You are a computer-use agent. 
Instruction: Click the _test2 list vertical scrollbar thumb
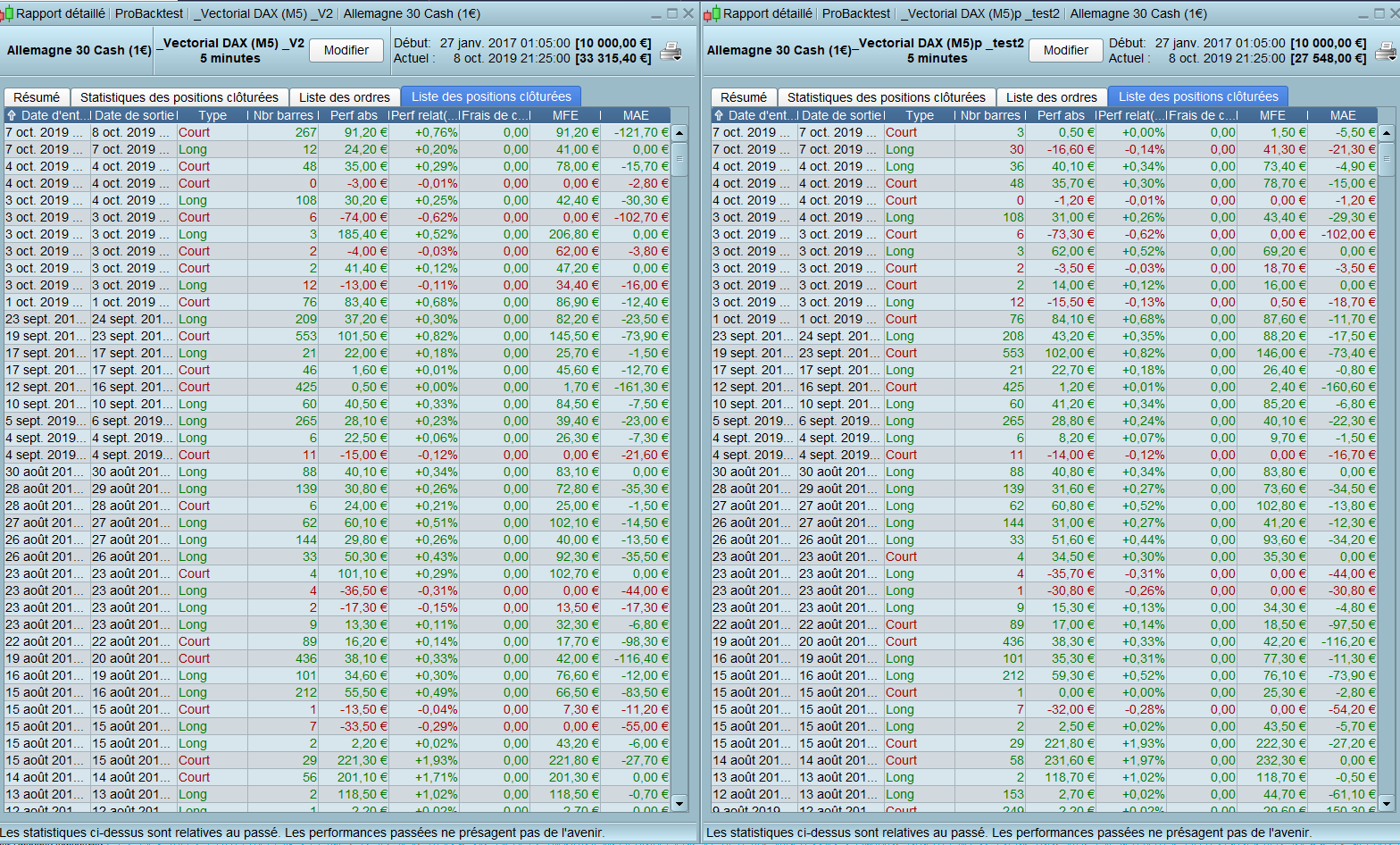click(1387, 159)
